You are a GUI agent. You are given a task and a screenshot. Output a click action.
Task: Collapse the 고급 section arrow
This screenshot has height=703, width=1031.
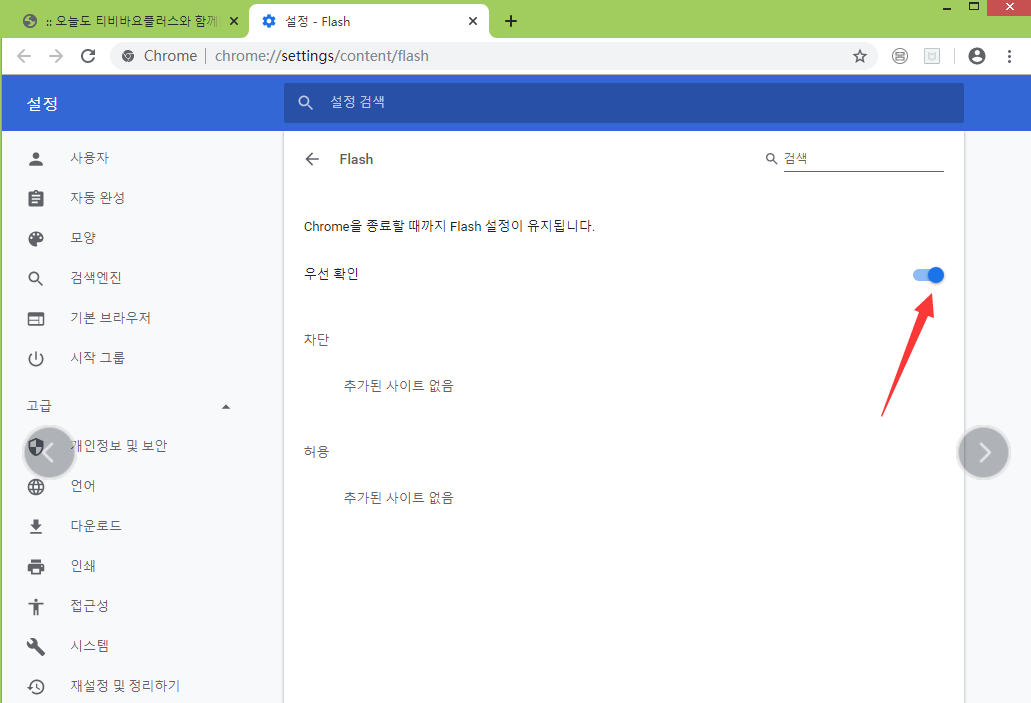226,406
